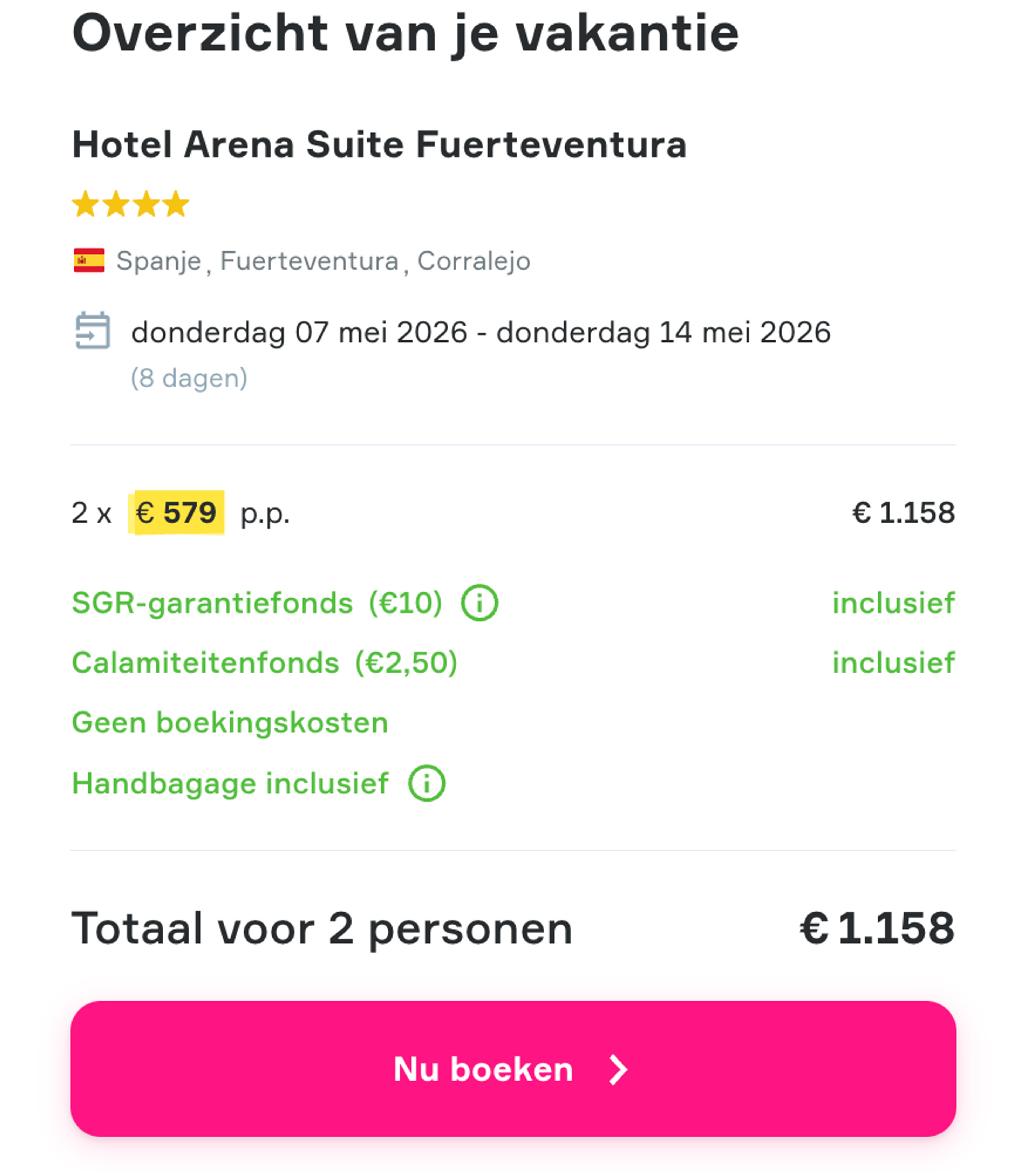Open the Geen boekingskosten details
This screenshot has width=1036, height=1172.
click(x=229, y=722)
